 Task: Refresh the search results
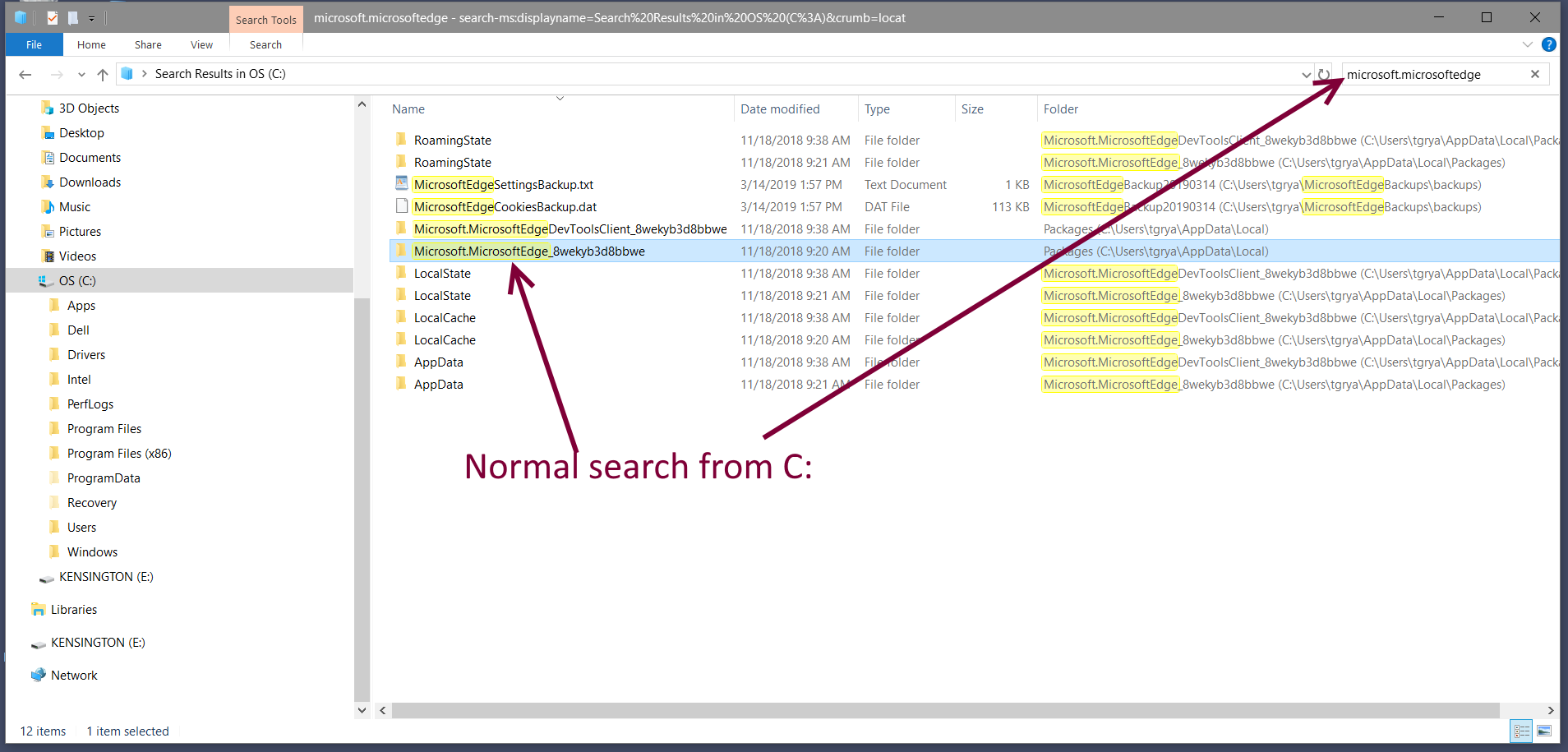[x=1323, y=75]
